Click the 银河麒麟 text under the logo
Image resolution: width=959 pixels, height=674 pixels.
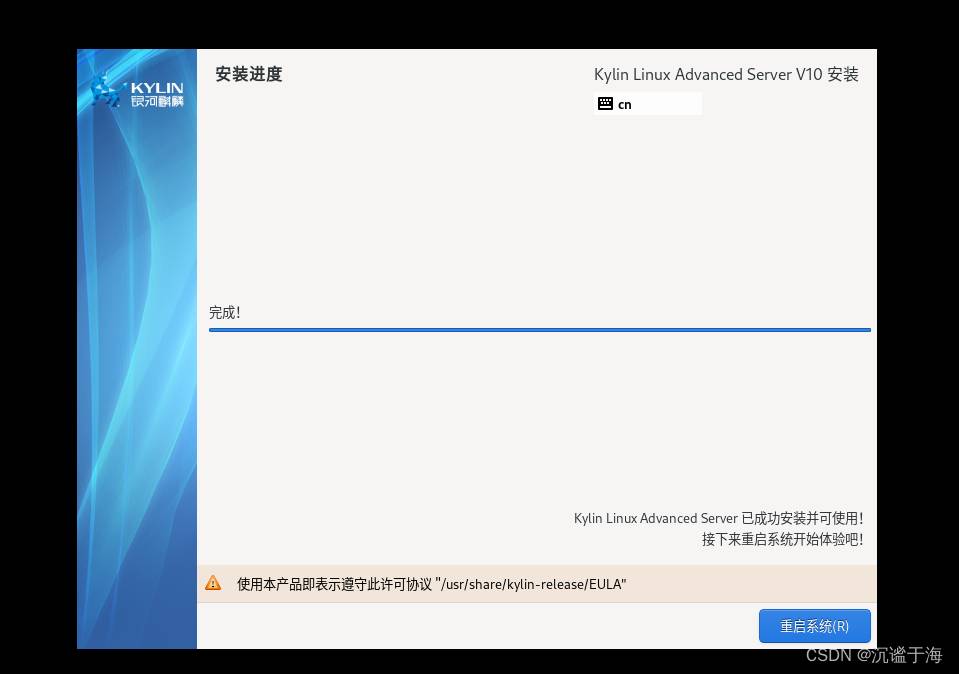(x=157, y=101)
